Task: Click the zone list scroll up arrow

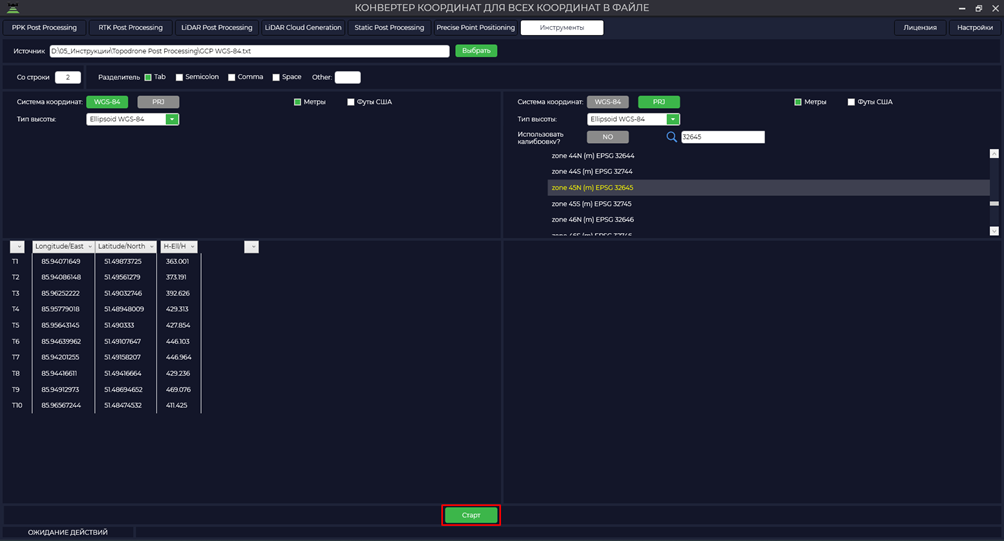Action: (x=994, y=154)
